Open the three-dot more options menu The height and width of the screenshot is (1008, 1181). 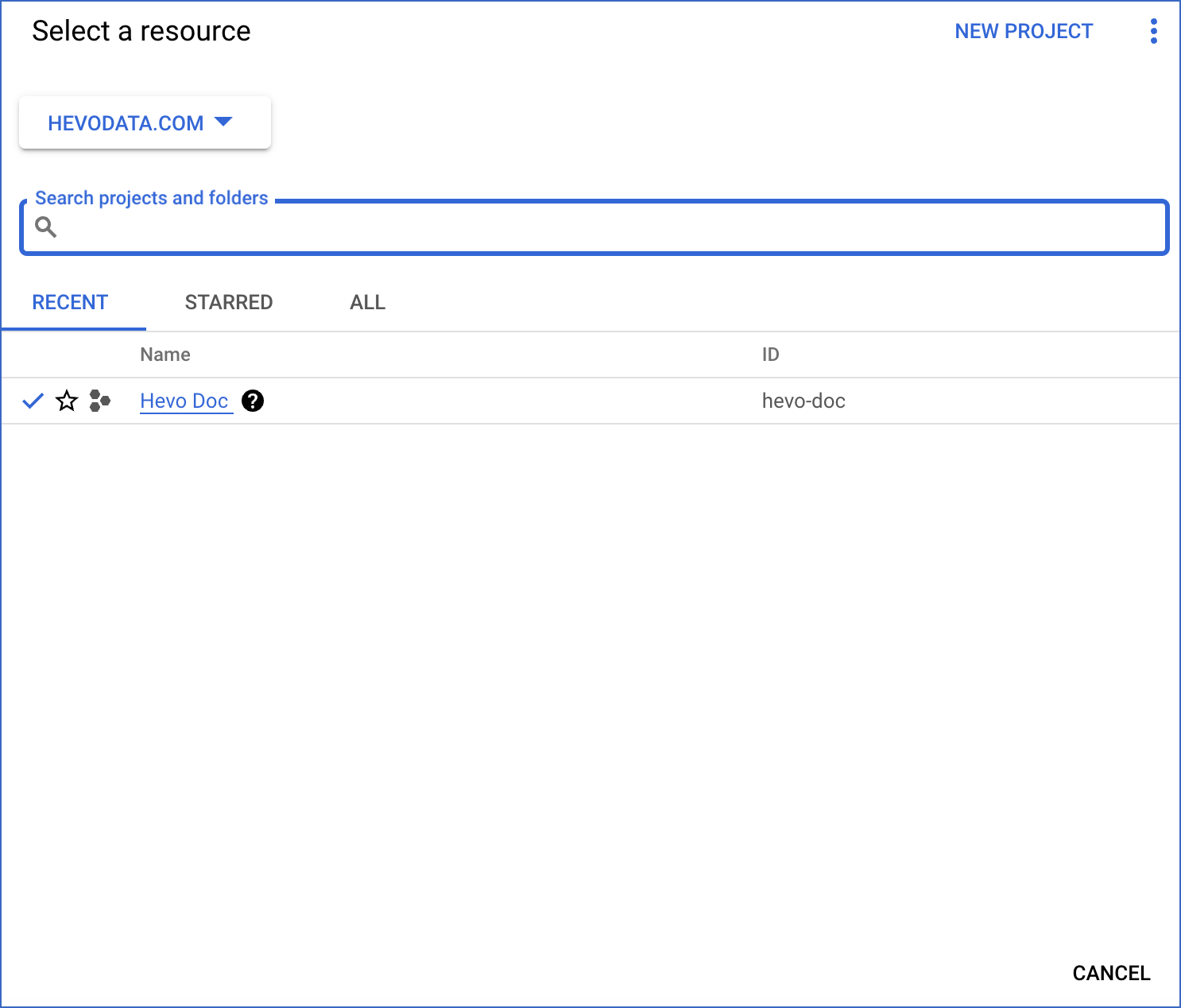1153,32
